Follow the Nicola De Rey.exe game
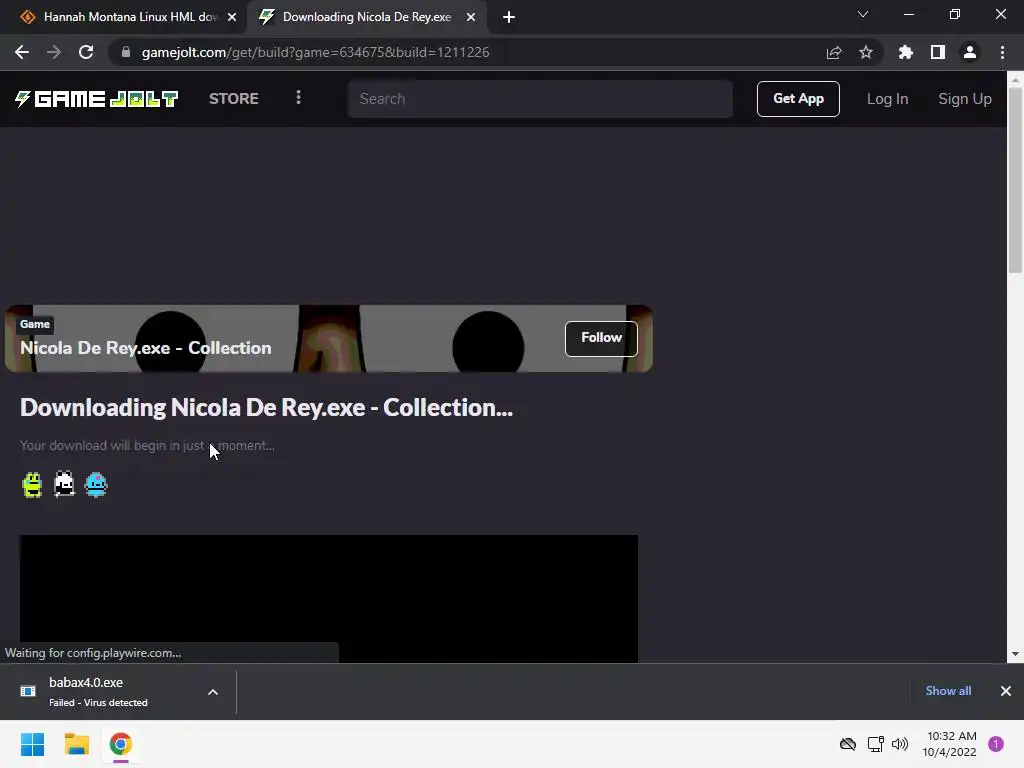Image resolution: width=1024 pixels, height=768 pixels. (x=601, y=338)
